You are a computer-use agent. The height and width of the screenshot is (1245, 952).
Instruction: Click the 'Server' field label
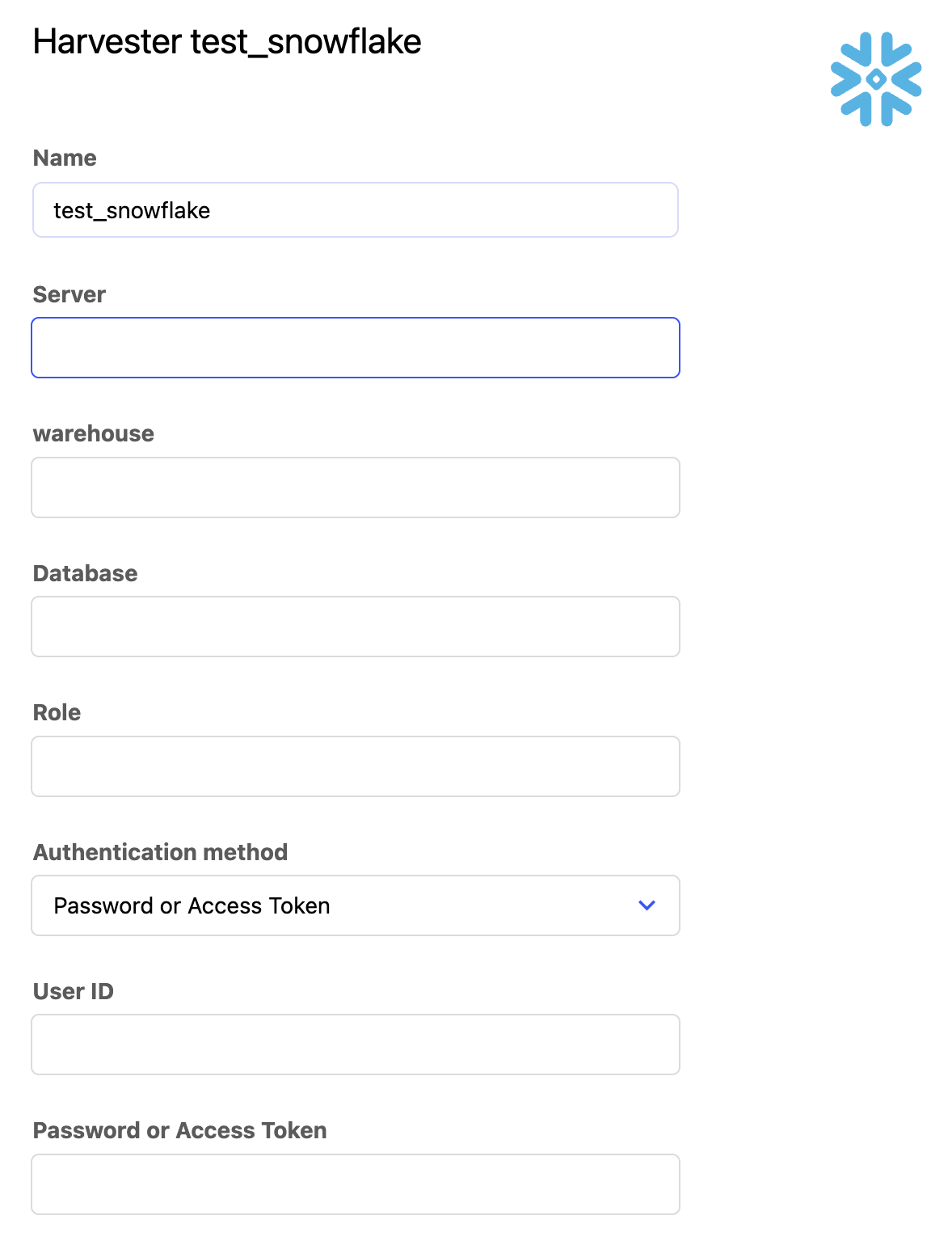pos(69,294)
